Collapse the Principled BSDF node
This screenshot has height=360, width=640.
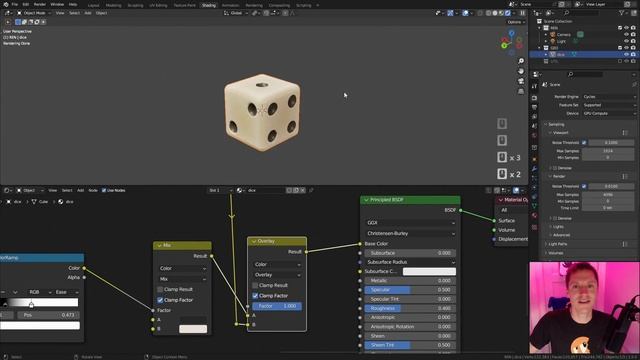click(366, 200)
